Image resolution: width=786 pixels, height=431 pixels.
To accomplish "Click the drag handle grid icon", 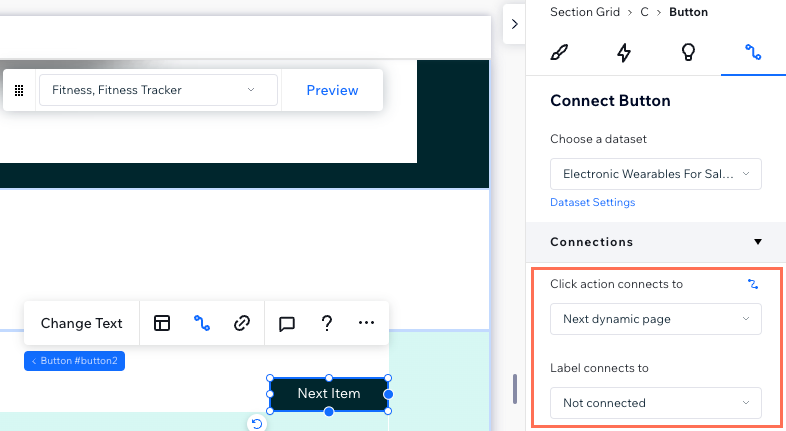I will click(19, 90).
